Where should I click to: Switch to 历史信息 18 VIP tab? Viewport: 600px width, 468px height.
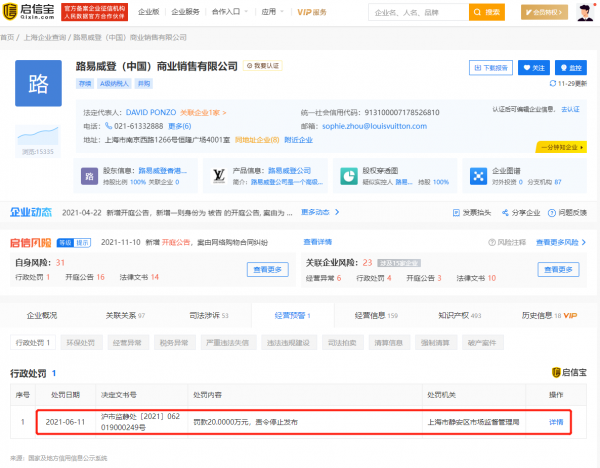549,315
